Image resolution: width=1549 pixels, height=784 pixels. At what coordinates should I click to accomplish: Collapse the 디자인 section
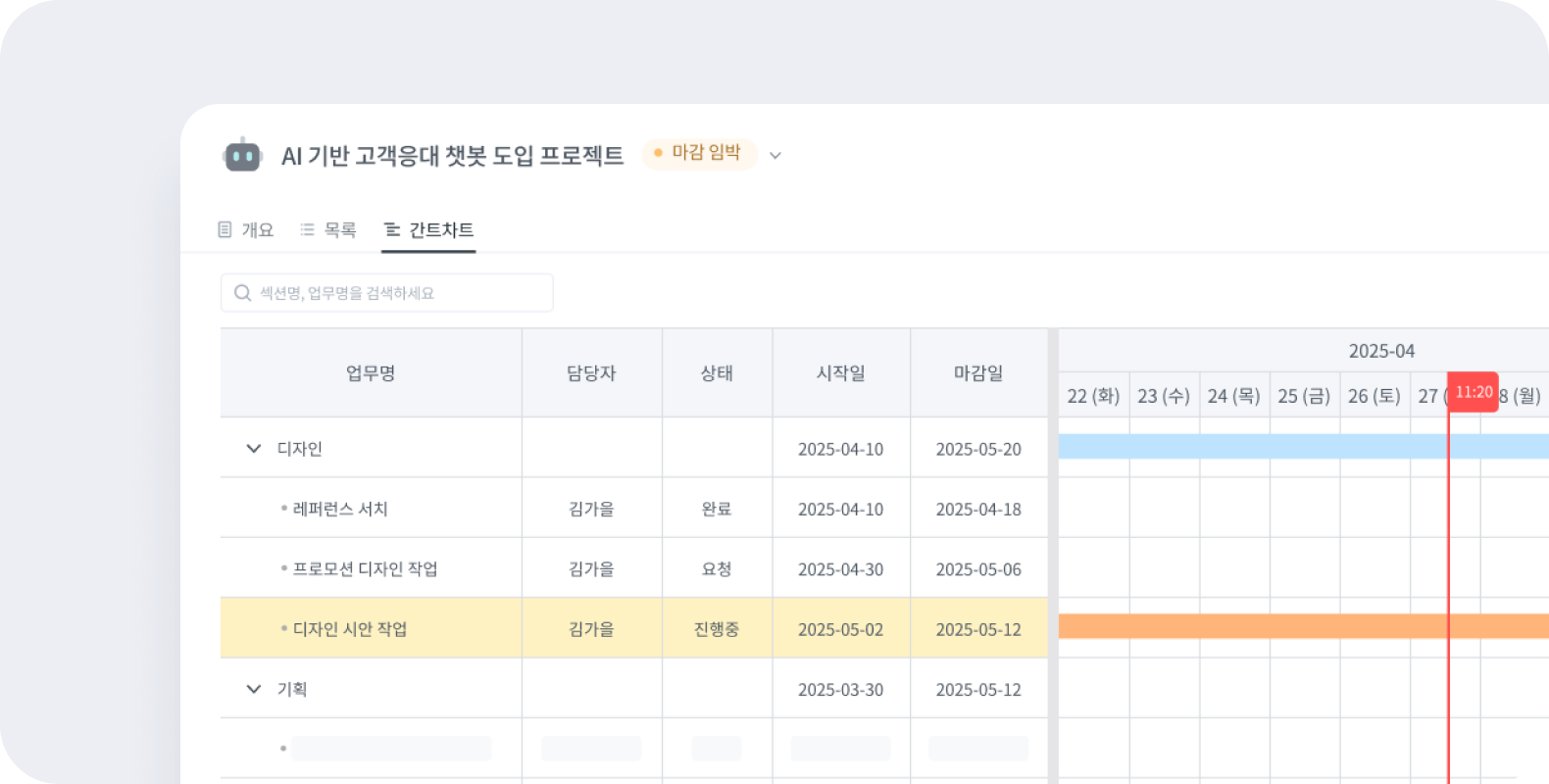point(254,448)
